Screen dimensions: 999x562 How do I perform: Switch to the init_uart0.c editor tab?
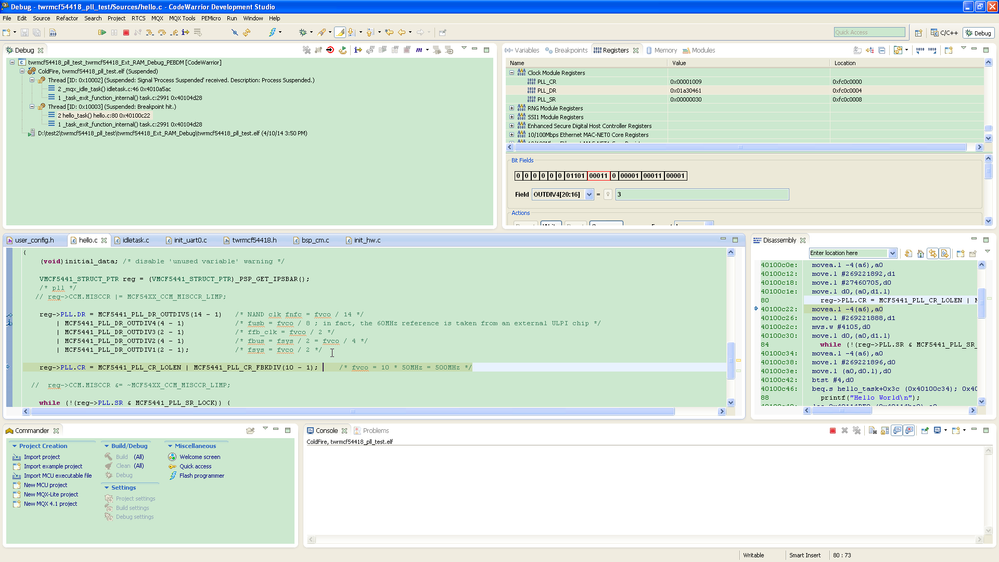pyautogui.click(x=189, y=240)
